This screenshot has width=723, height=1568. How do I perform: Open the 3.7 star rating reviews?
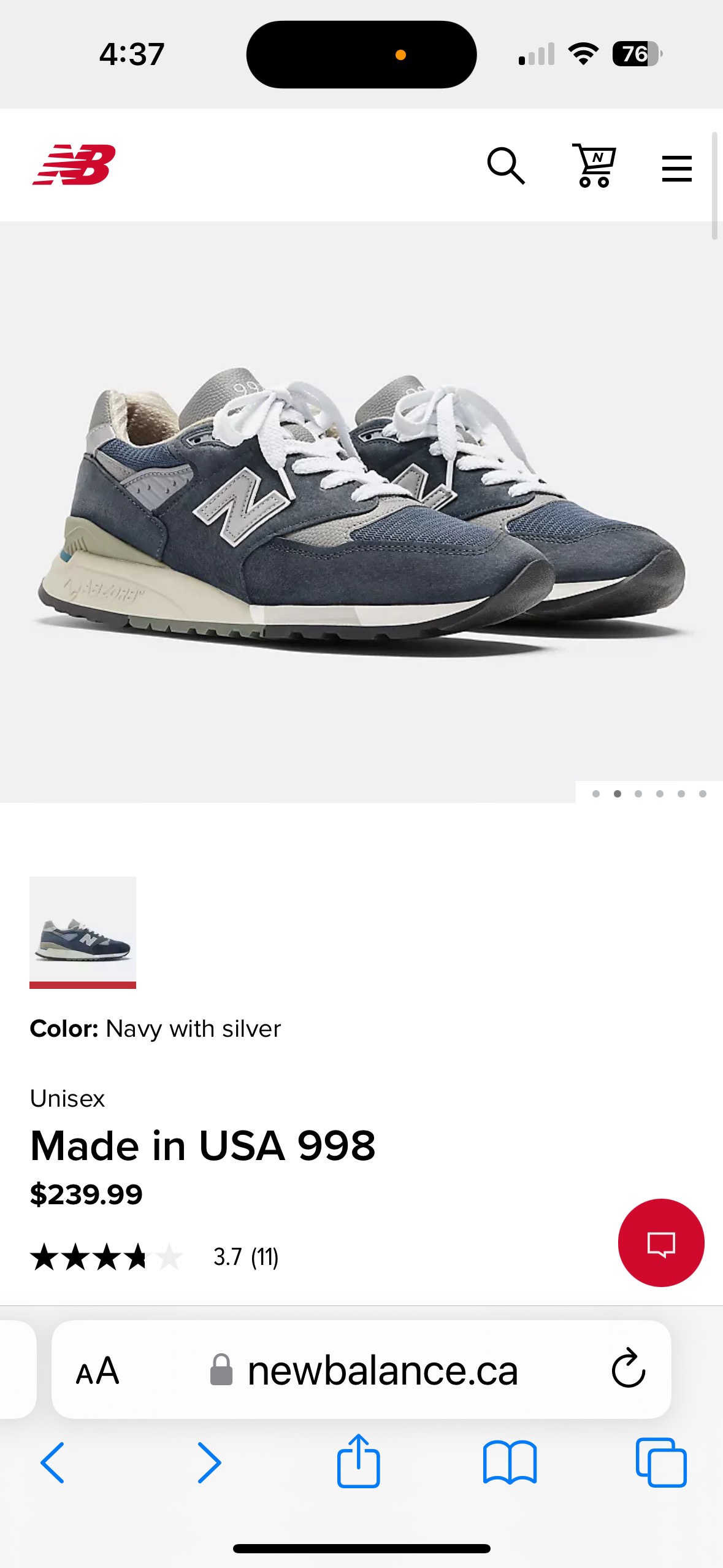tap(155, 1257)
